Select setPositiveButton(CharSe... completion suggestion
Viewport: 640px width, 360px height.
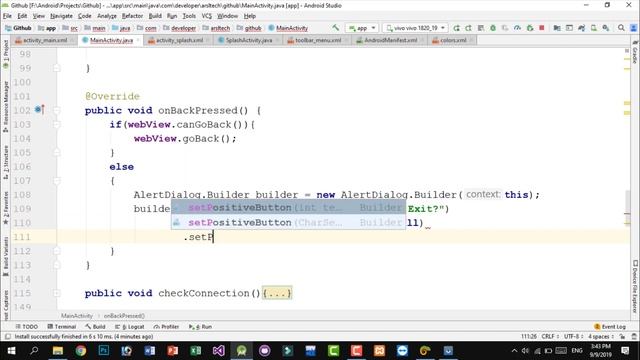pyautogui.click(x=288, y=222)
